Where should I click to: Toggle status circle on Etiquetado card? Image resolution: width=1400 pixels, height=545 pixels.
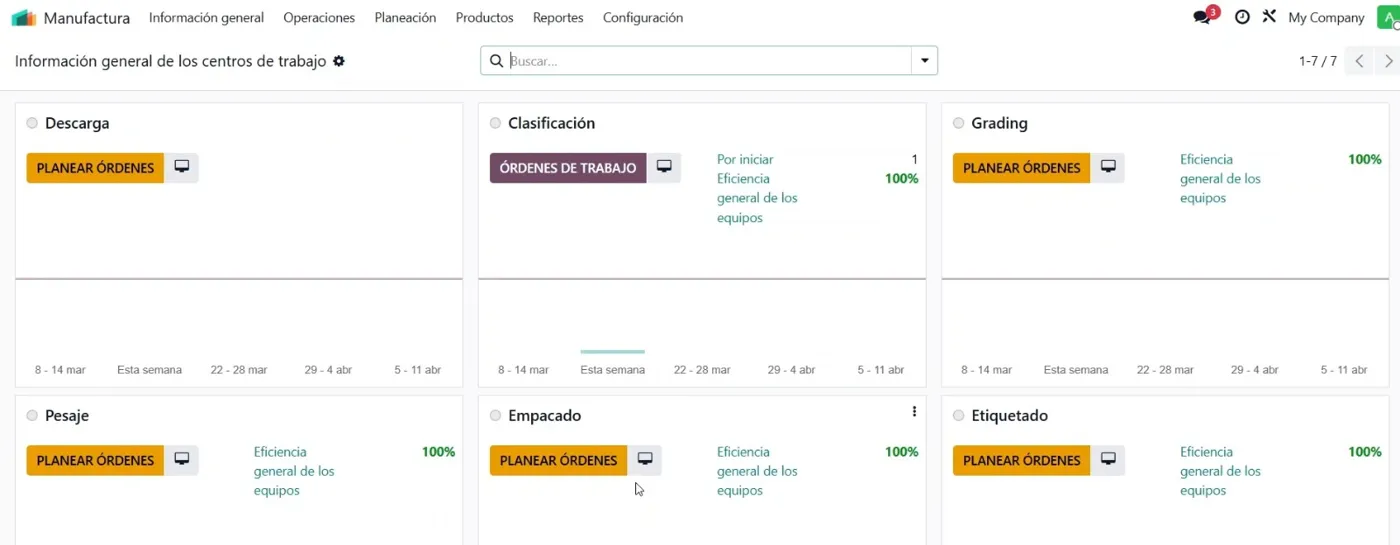[x=958, y=415]
